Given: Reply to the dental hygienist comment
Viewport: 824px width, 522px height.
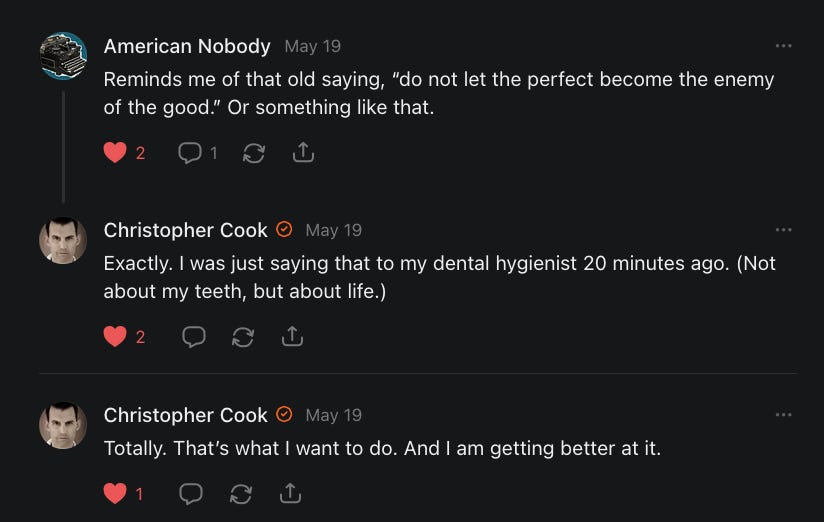Looking at the screenshot, I should 193,337.
